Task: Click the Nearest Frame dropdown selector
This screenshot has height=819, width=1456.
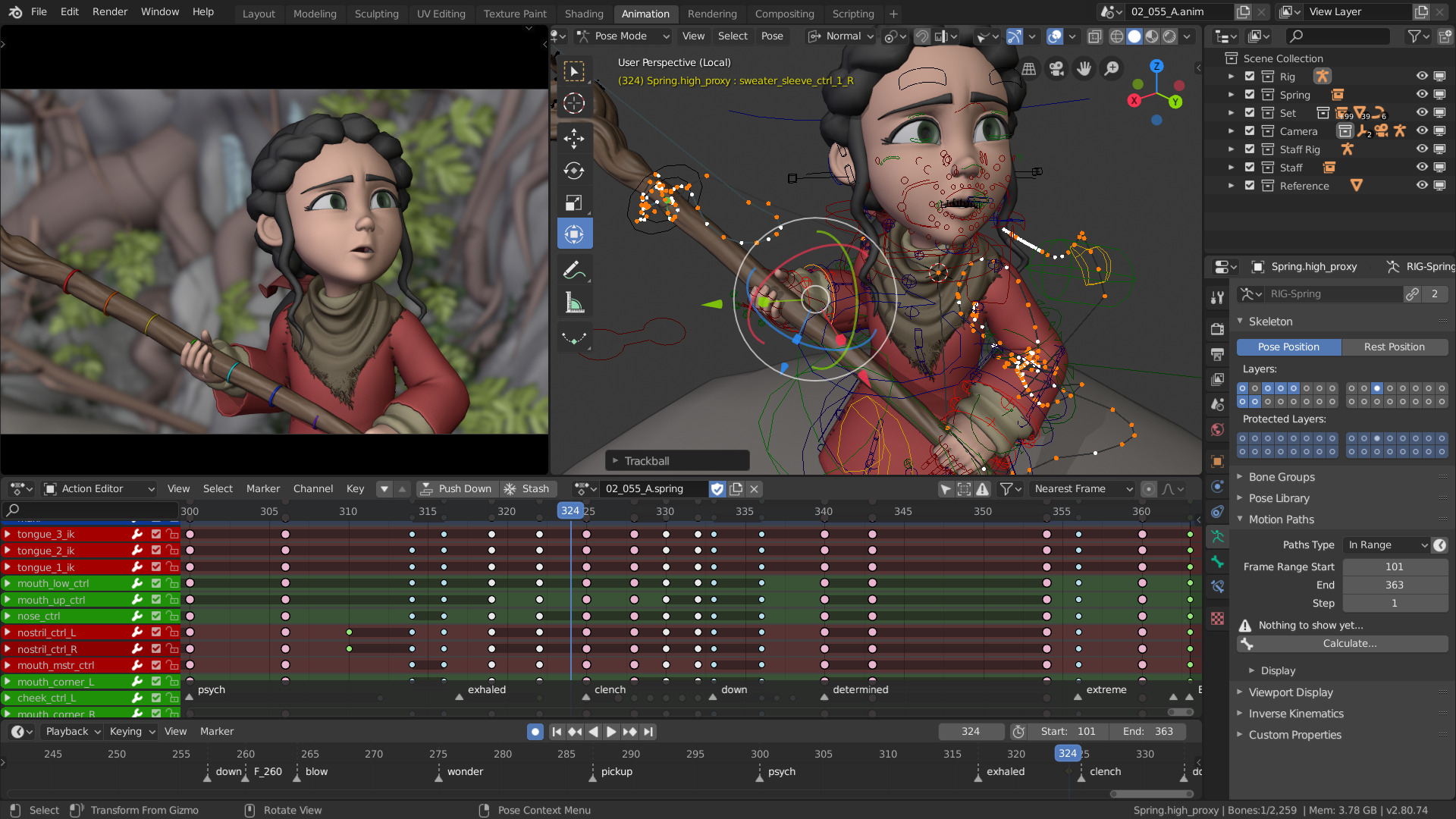Action: click(x=1083, y=488)
